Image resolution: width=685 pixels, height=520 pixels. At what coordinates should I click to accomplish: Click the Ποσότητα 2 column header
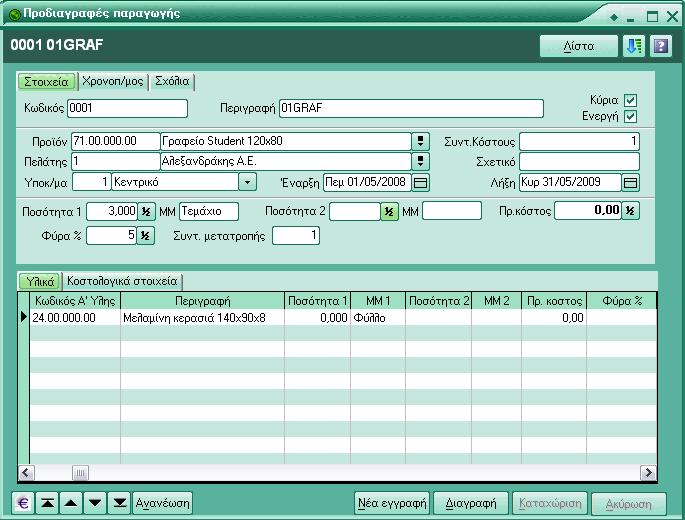click(x=439, y=301)
